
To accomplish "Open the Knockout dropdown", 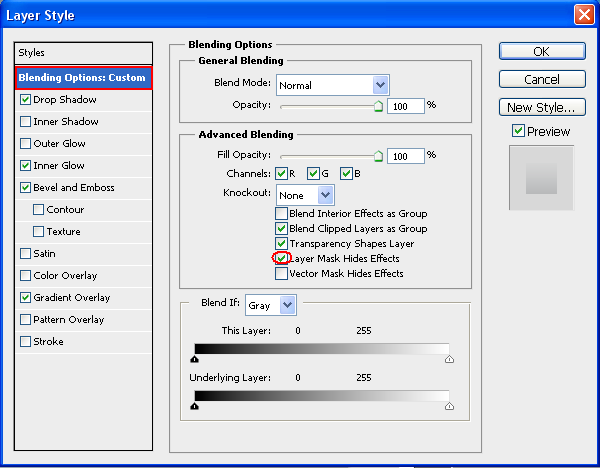I will 305,196.
